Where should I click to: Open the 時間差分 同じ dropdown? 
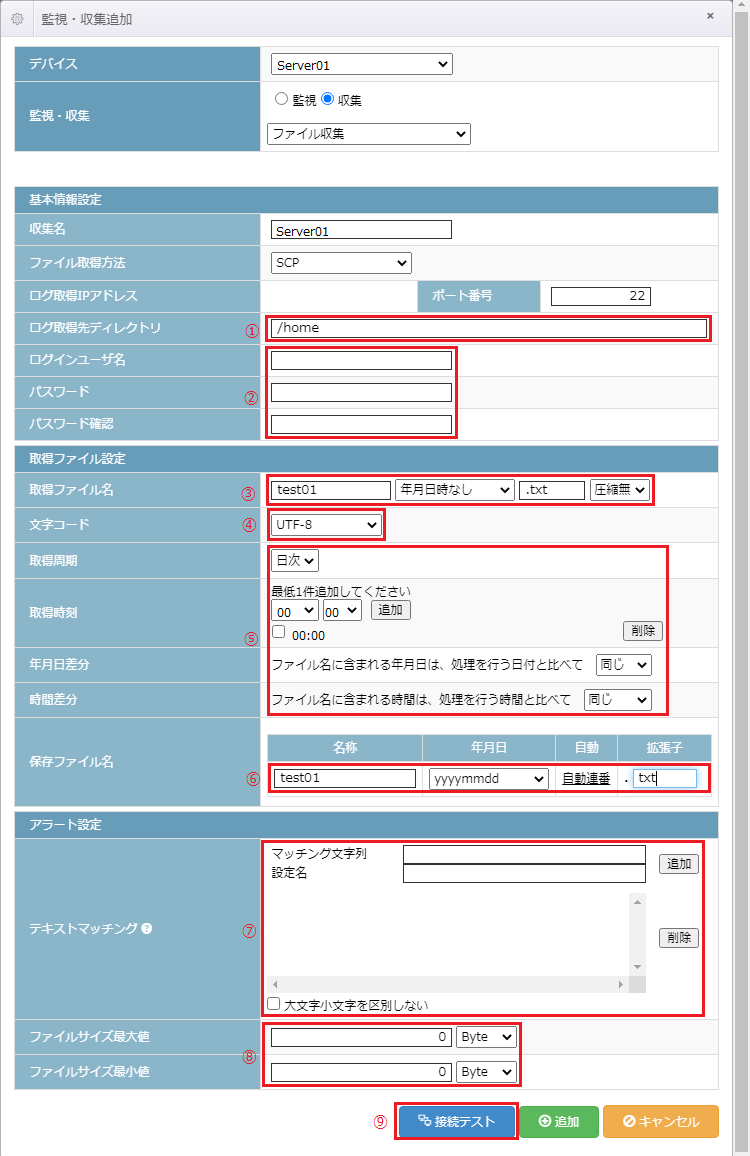(617, 699)
